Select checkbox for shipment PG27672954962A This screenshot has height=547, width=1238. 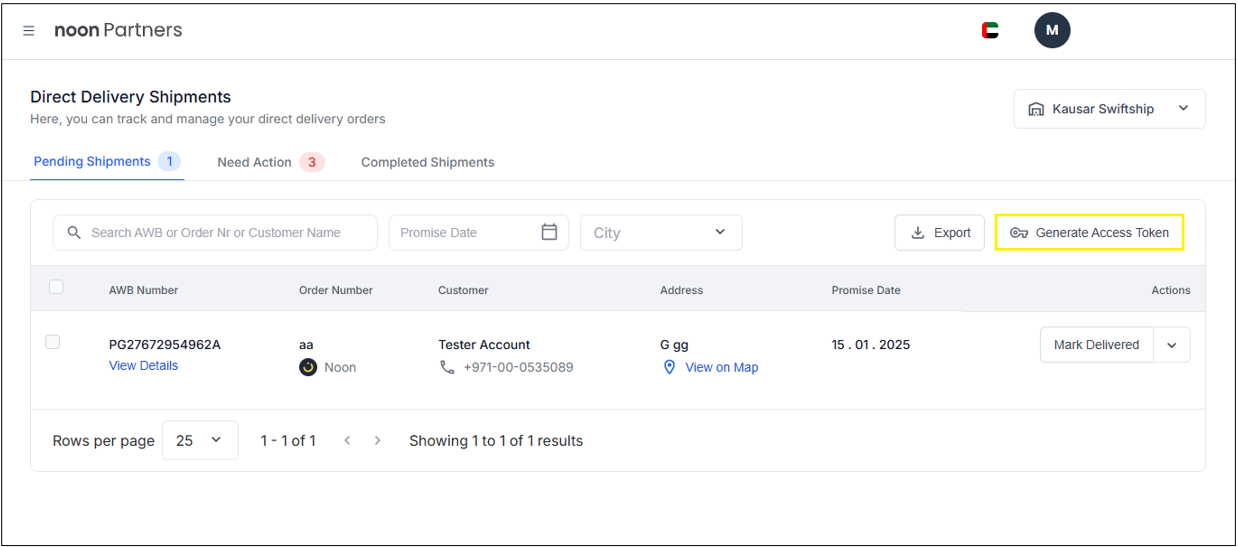53,342
